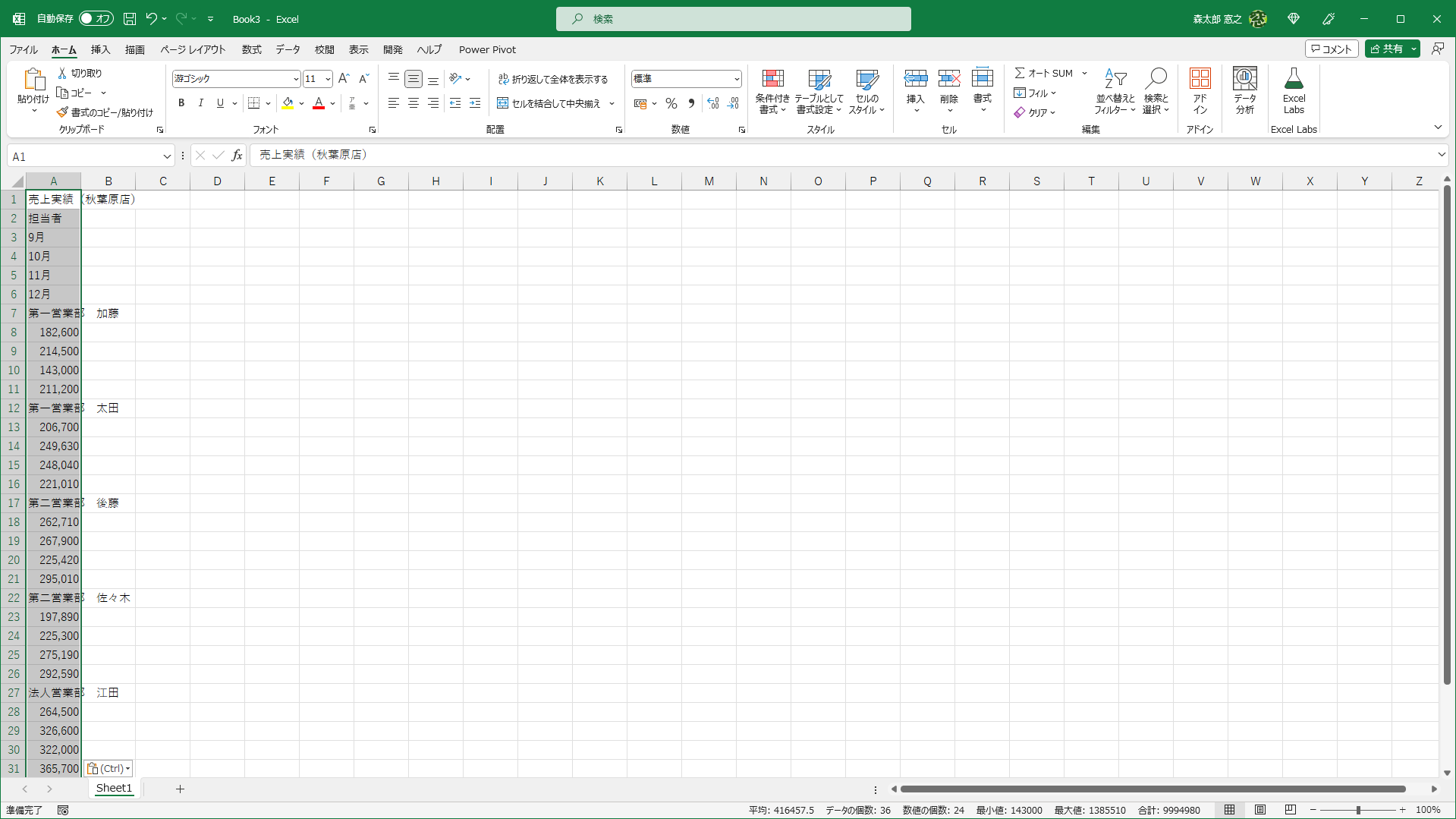Image resolution: width=1456 pixels, height=819 pixels.
Task: Open Format as Table (テーブルとして書式設定)
Action: (819, 92)
